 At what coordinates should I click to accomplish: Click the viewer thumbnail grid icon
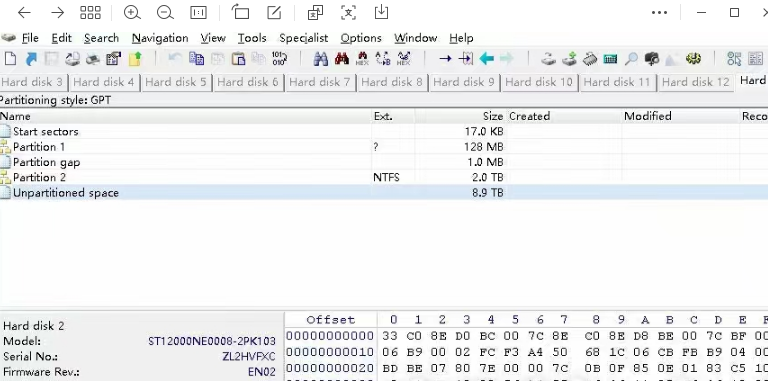(x=91, y=13)
